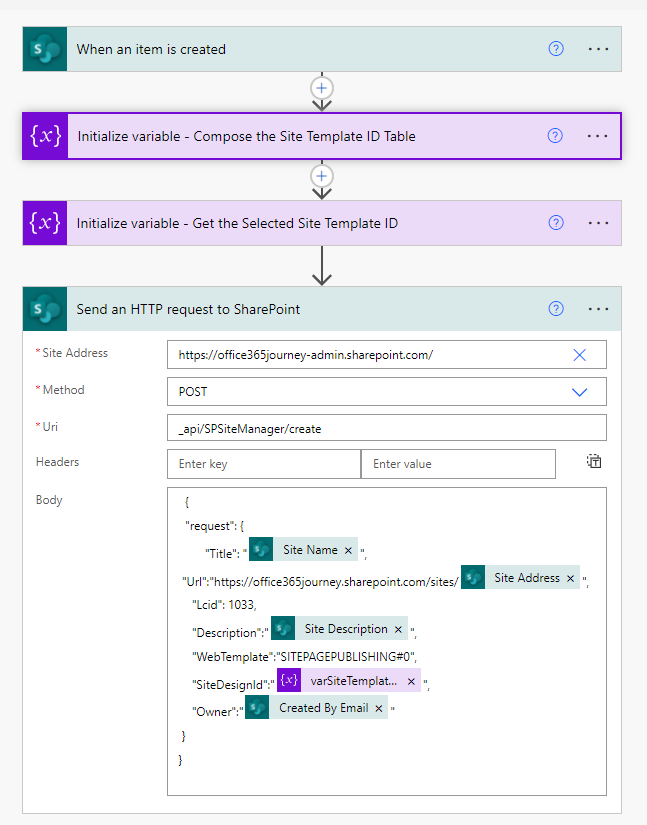Image resolution: width=647 pixels, height=825 pixels.
Task: Open help for 'Get the Selected Site Template ID'
Action: point(556,223)
